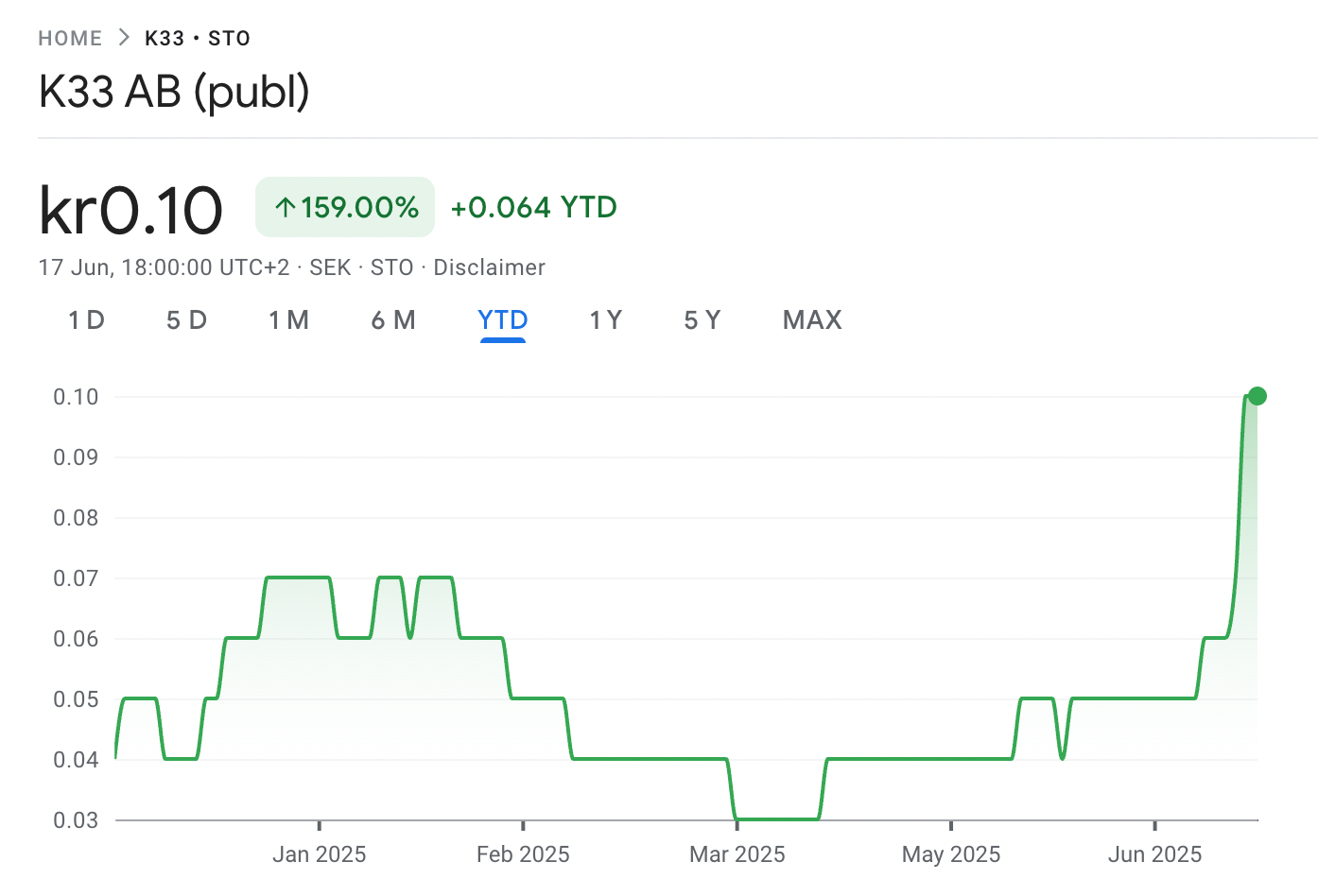Switch to the 6 M range tab
Screen dimensions: 1318x896
pos(393,320)
